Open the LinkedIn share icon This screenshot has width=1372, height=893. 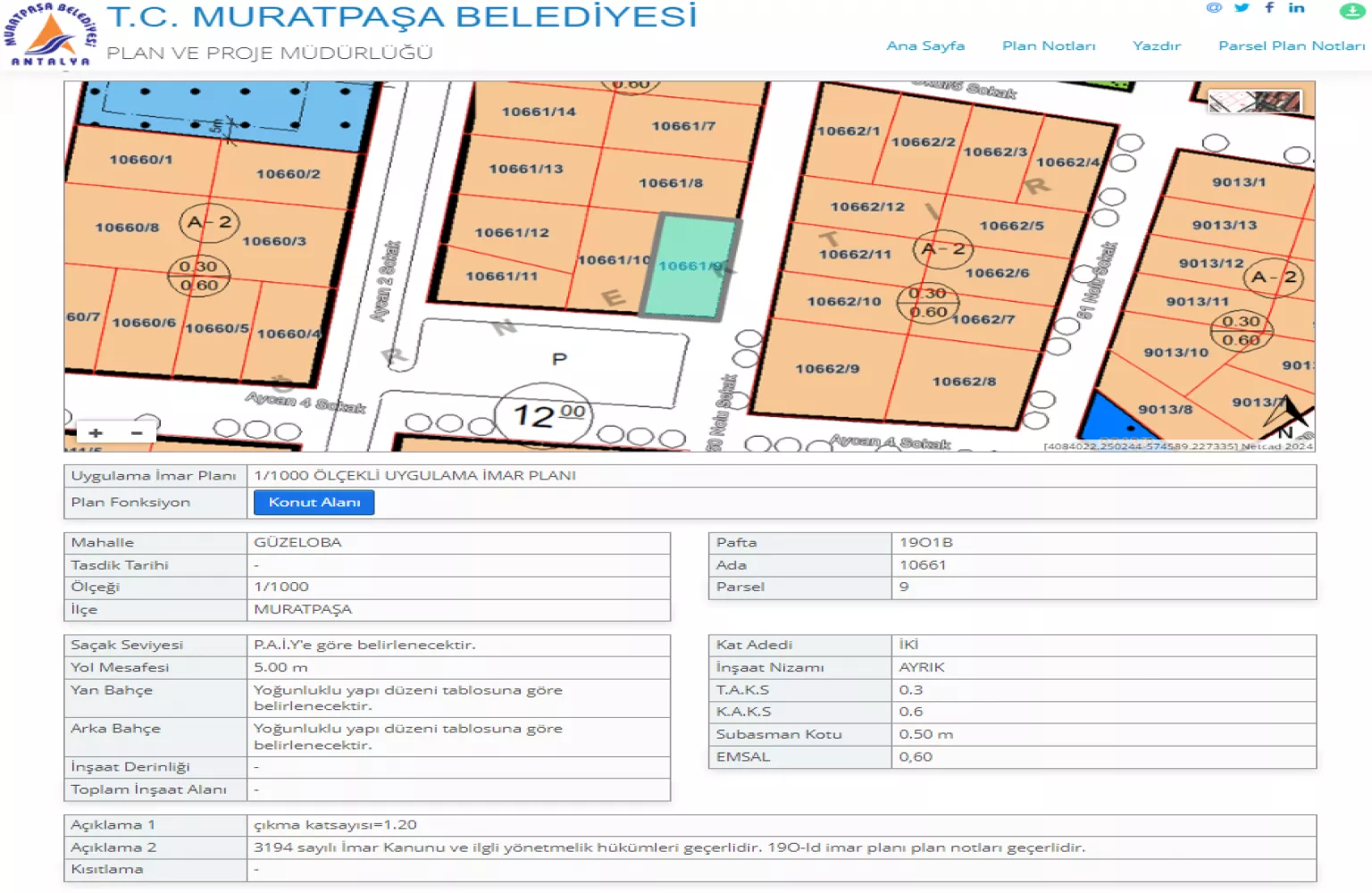point(1296,8)
